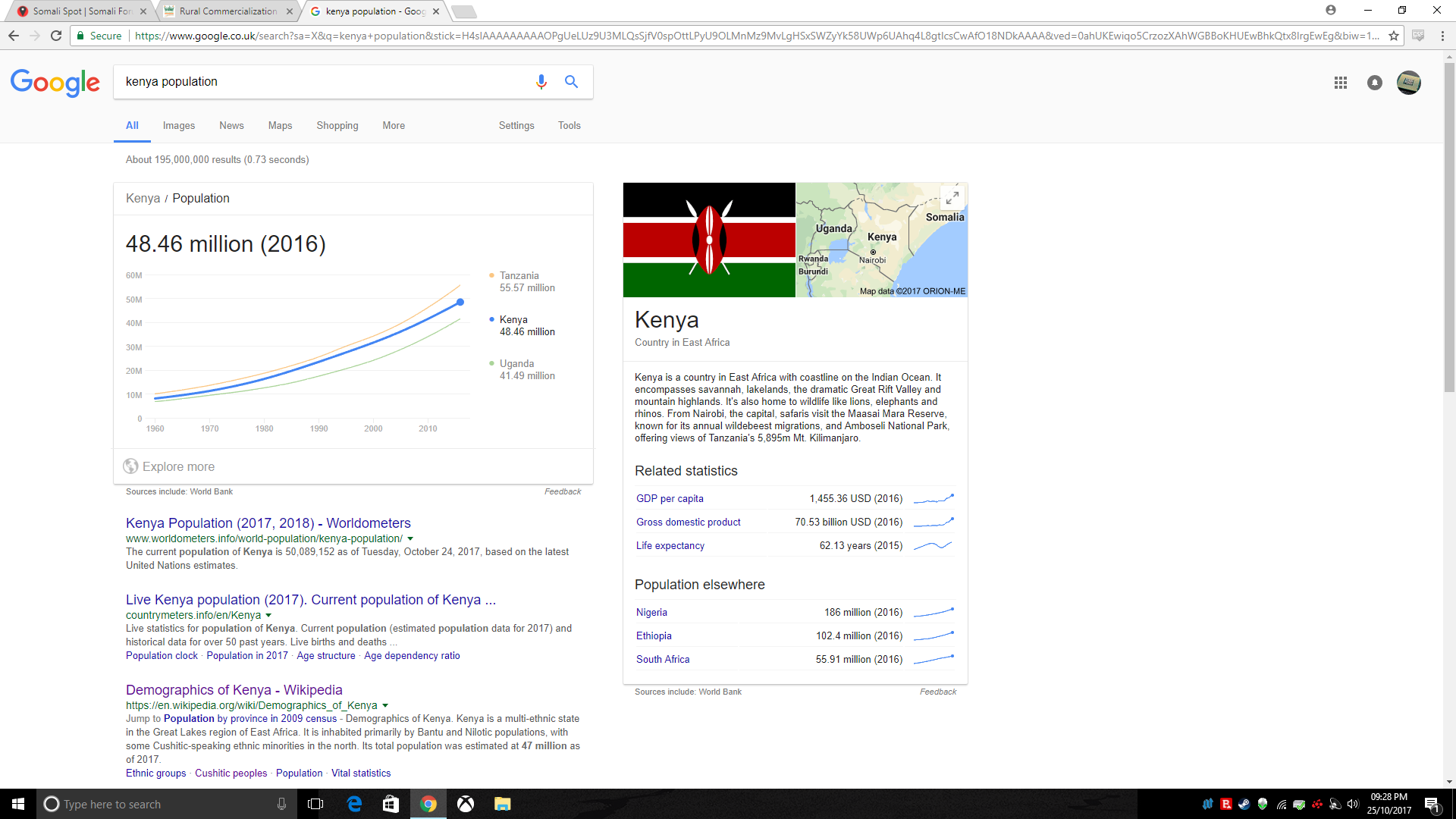The height and width of the screenshot is (819, 1456).
Task: Bookmark this page with the star
Action: click(1394, 36)
